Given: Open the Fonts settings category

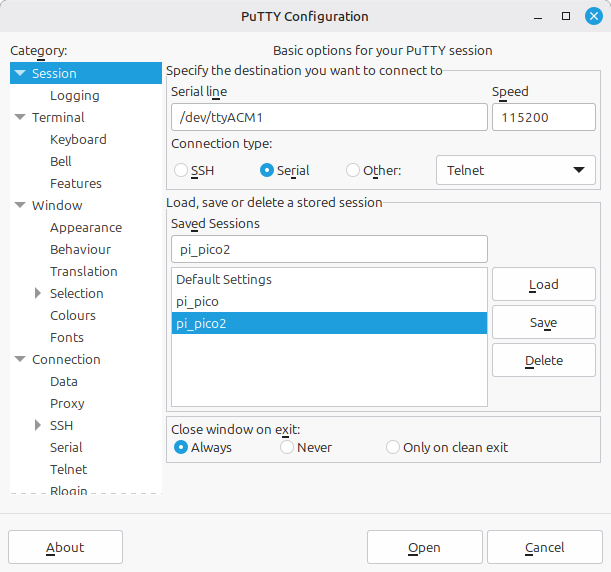Looking at the screenshot, I should click(67, 337).
